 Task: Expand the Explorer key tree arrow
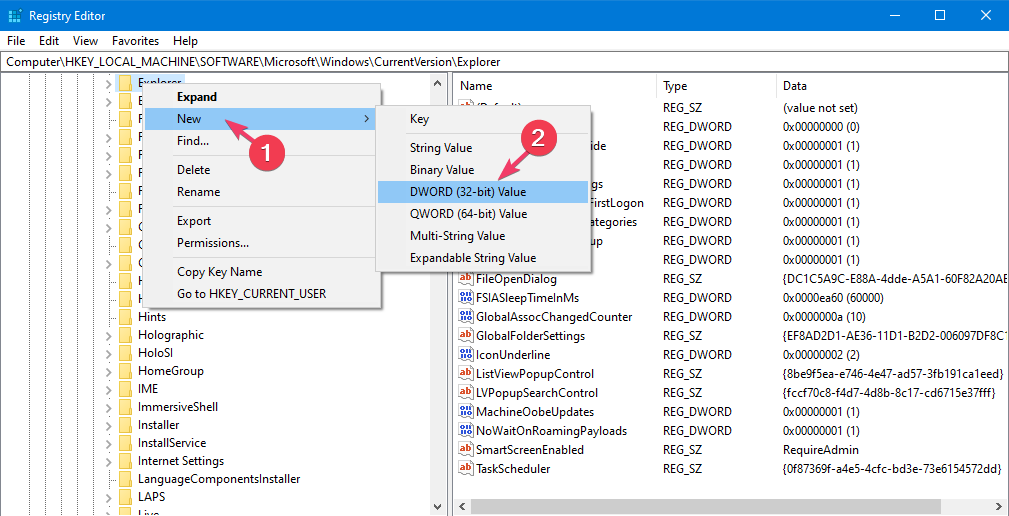point(108,83)
